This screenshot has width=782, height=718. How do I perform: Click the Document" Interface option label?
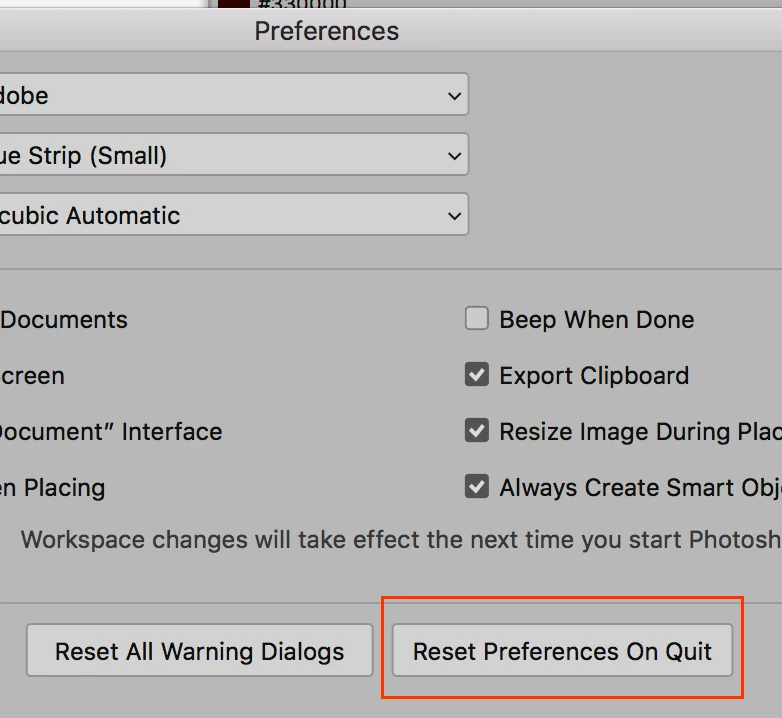(111, 431)
